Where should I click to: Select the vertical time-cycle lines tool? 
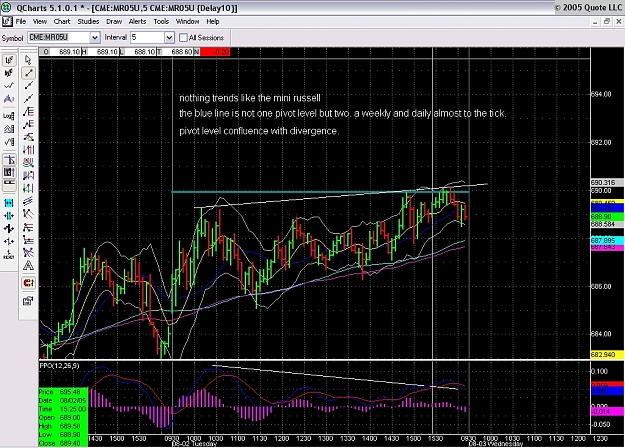[x=28, y=150]
